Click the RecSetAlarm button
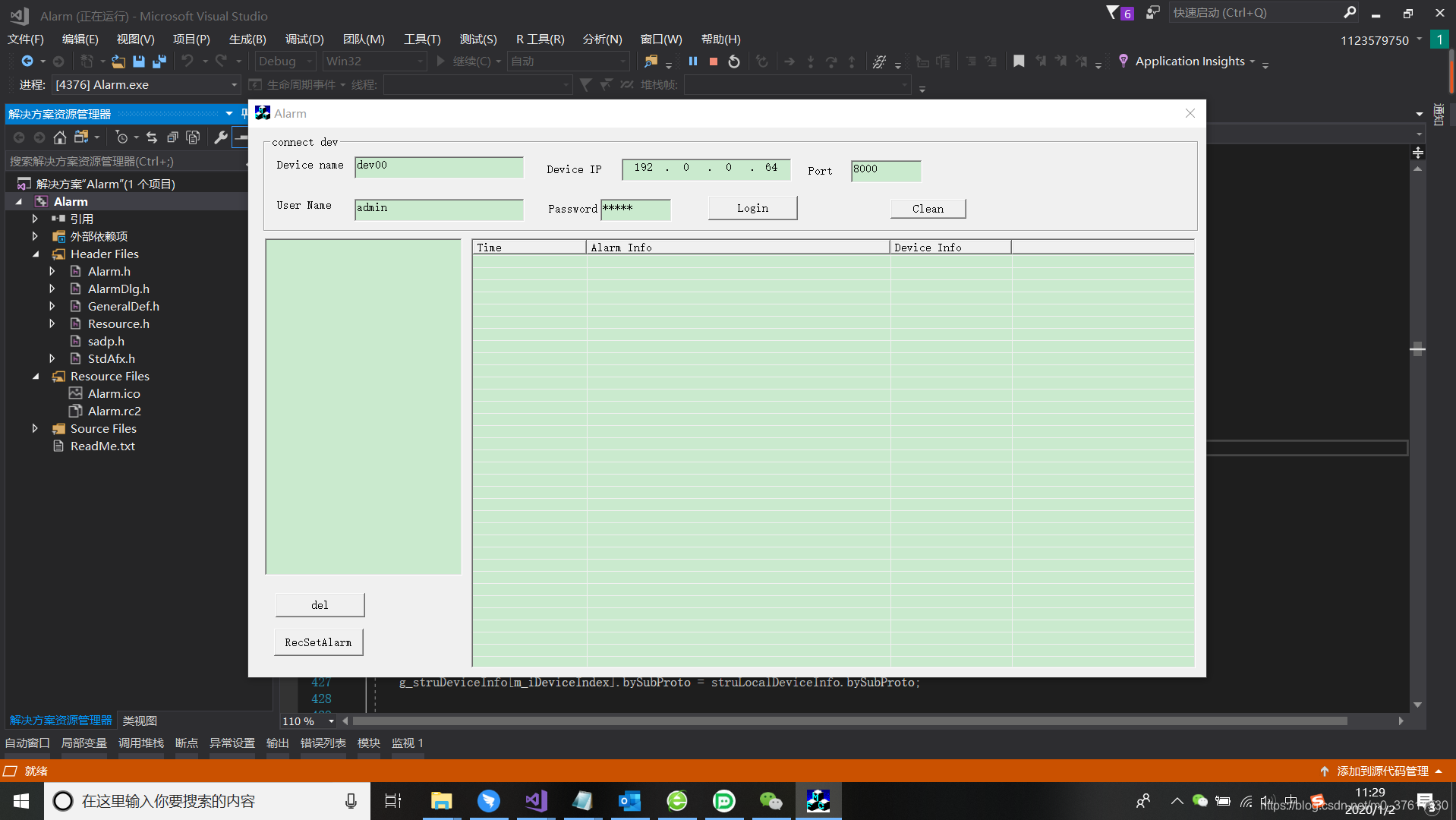1456x820 pixels. [318, 642]
